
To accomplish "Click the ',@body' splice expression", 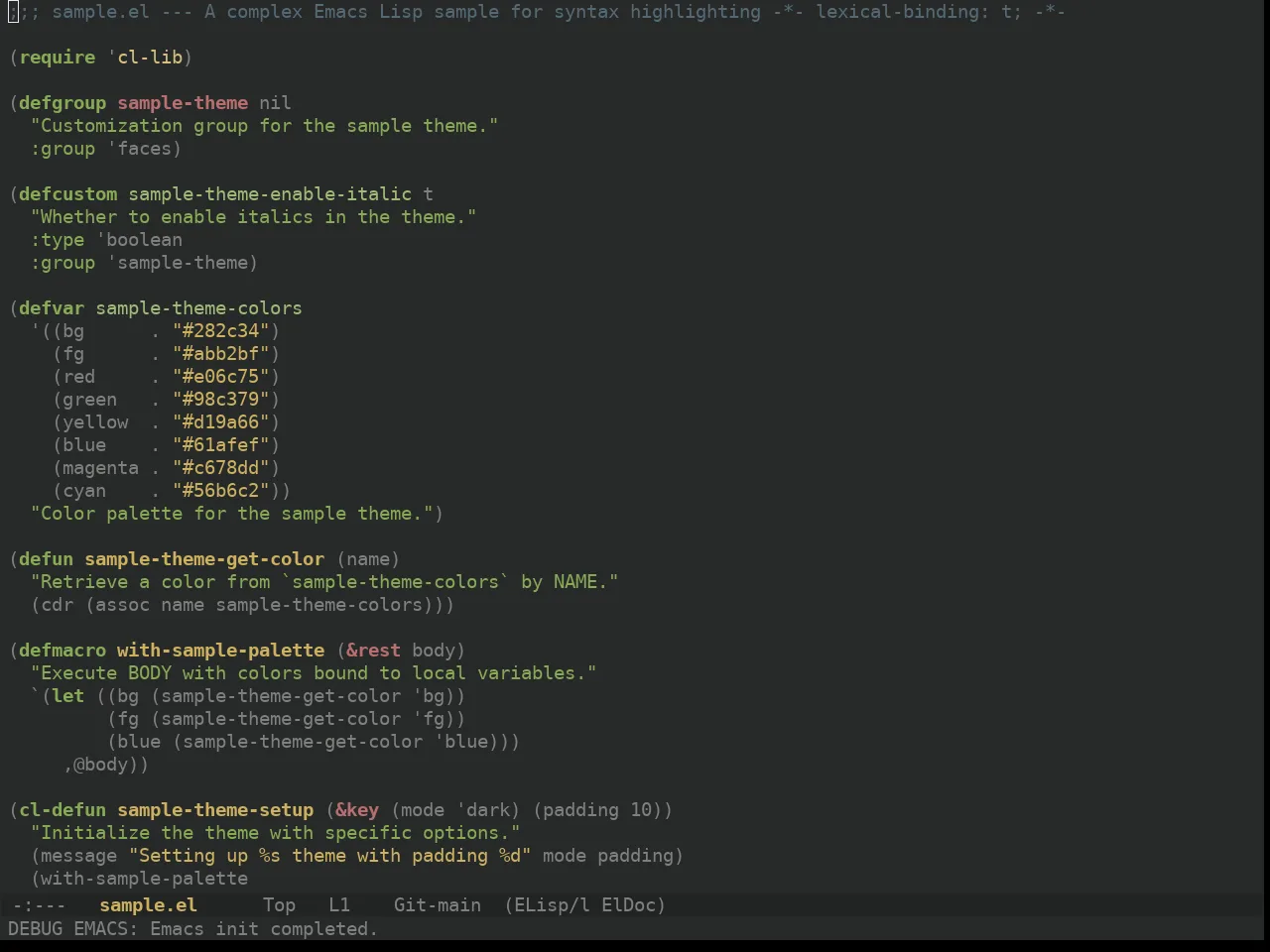I will [101, 764].
